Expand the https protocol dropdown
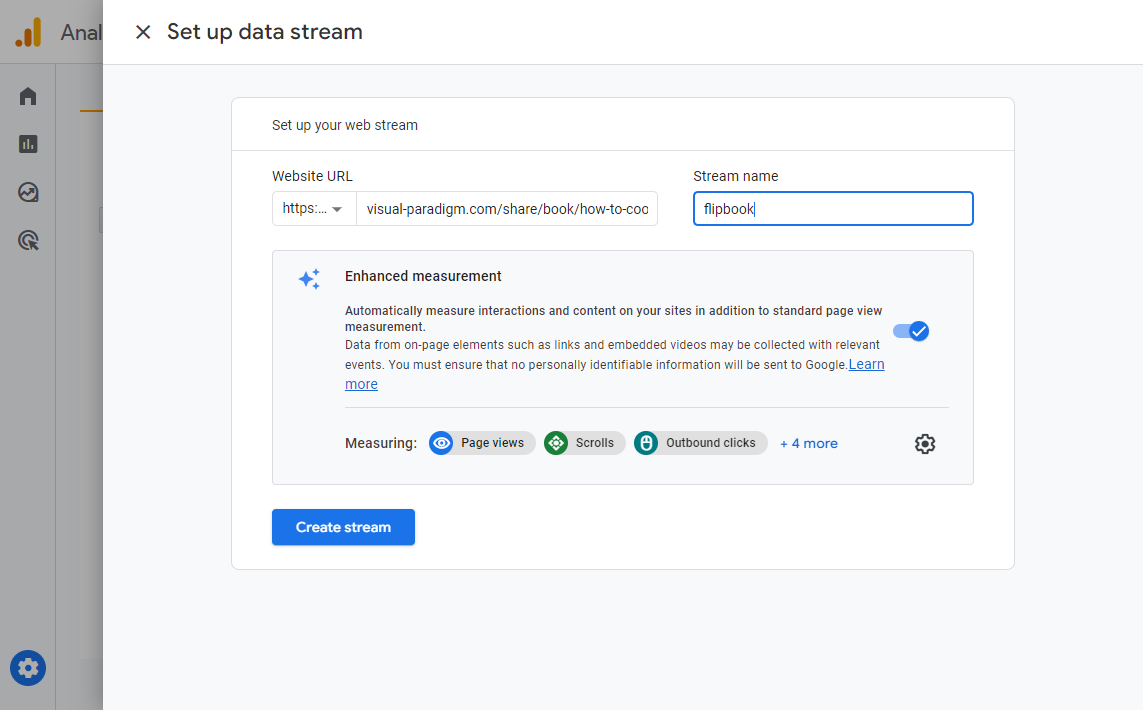This screenshot has height=710, width=1143. 313,209
